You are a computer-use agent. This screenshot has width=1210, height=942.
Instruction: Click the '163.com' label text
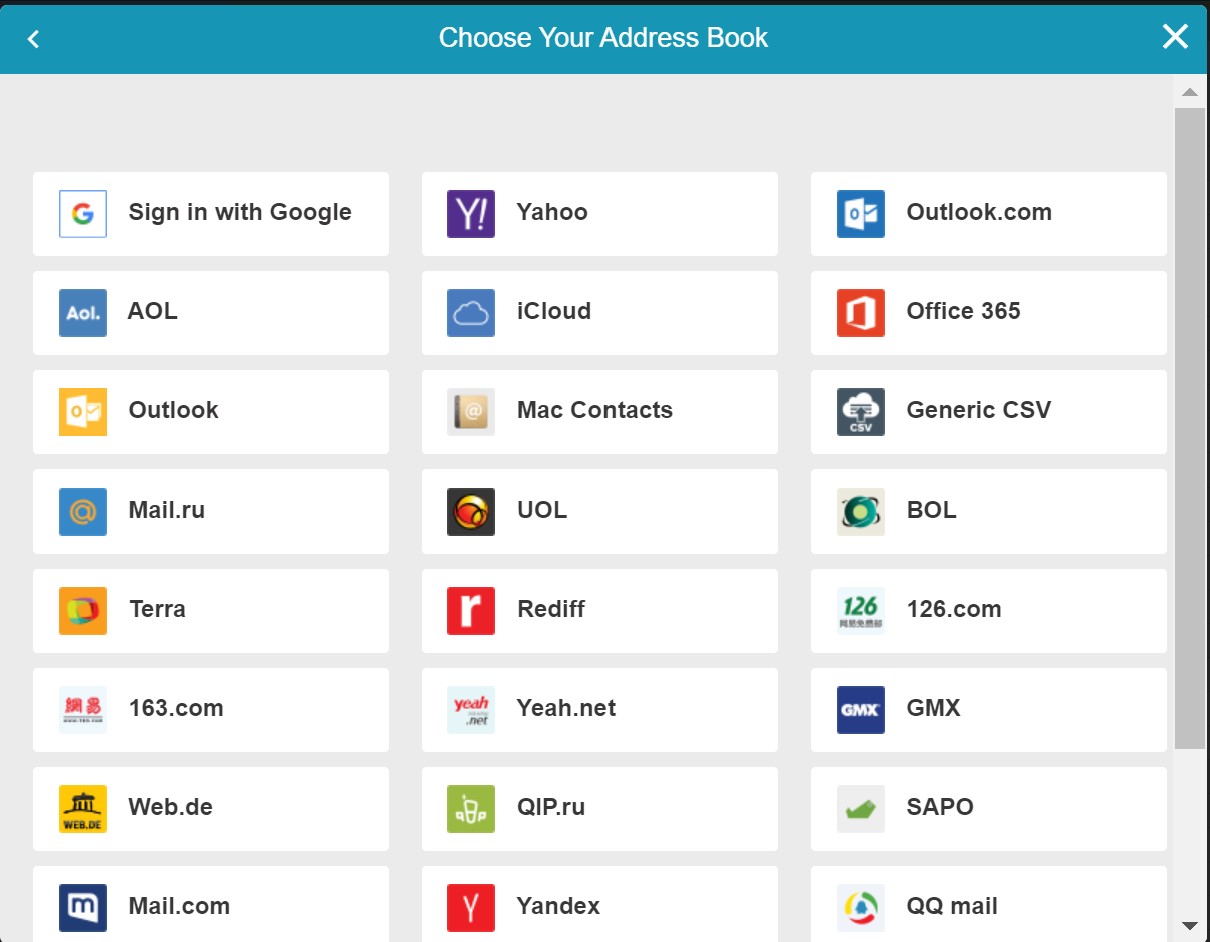(x=176, y=708)
